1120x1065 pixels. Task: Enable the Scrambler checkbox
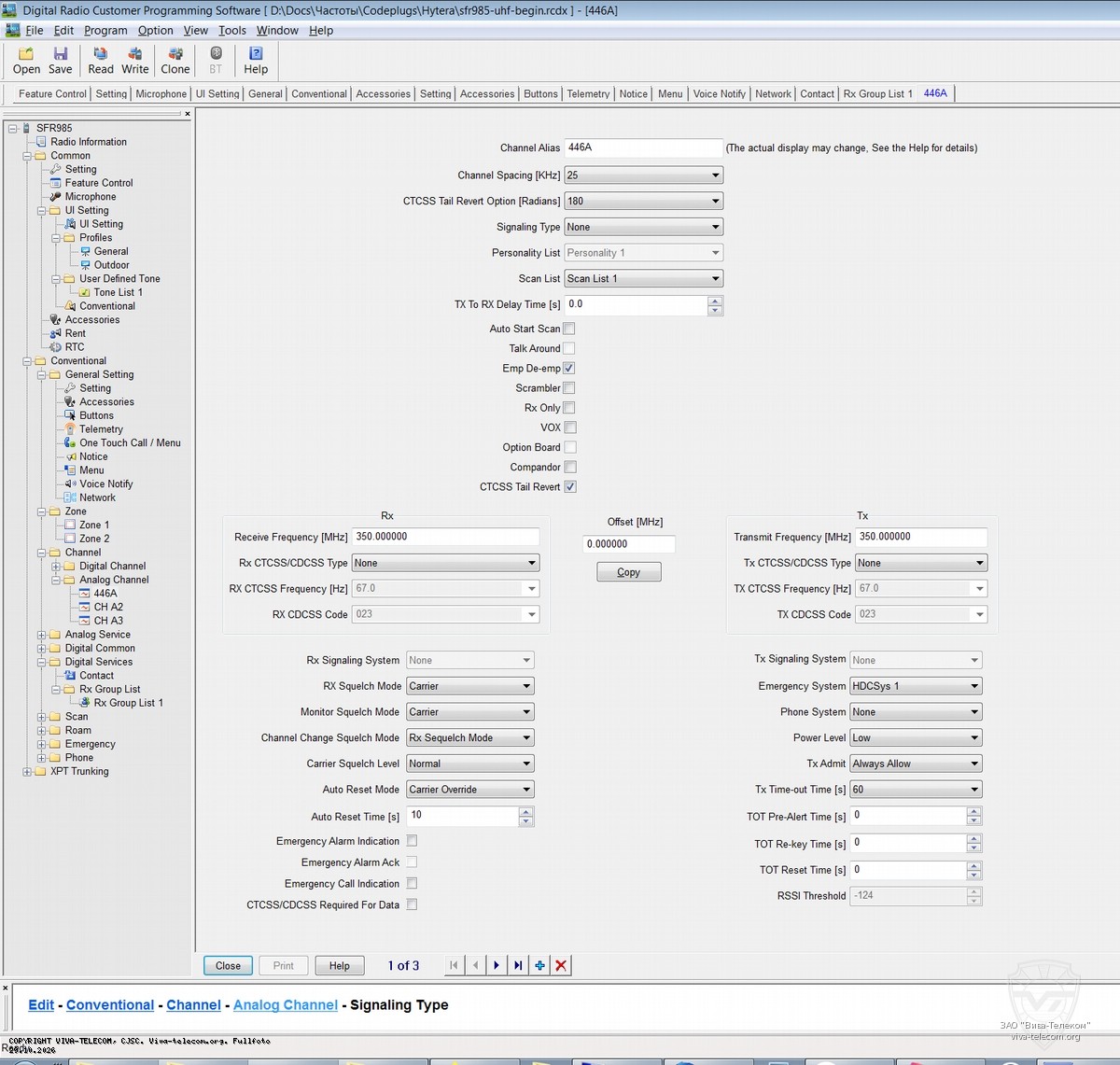pyautogui.click(x=569, y=388)
